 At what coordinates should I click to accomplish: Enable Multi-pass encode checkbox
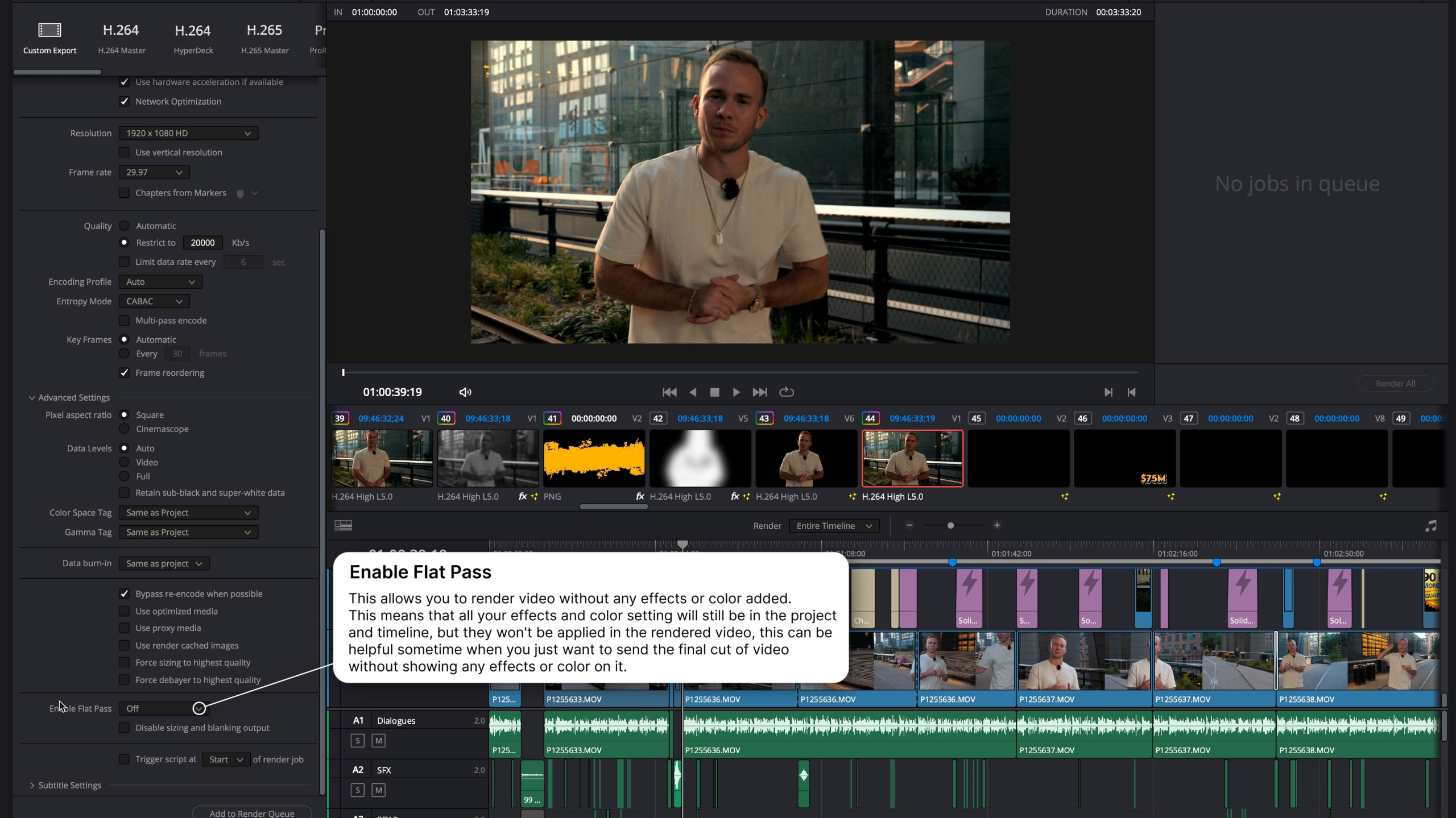tap(124, 321)
